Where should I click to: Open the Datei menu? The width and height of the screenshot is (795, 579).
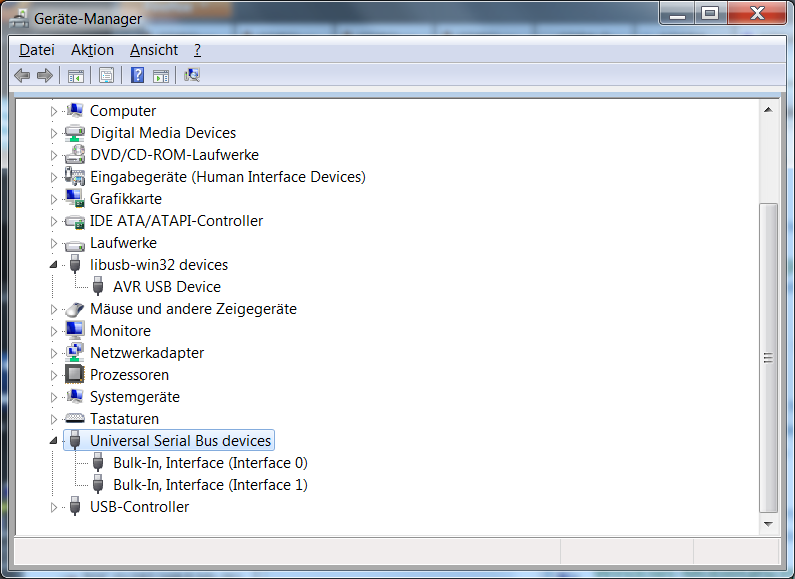37,50
